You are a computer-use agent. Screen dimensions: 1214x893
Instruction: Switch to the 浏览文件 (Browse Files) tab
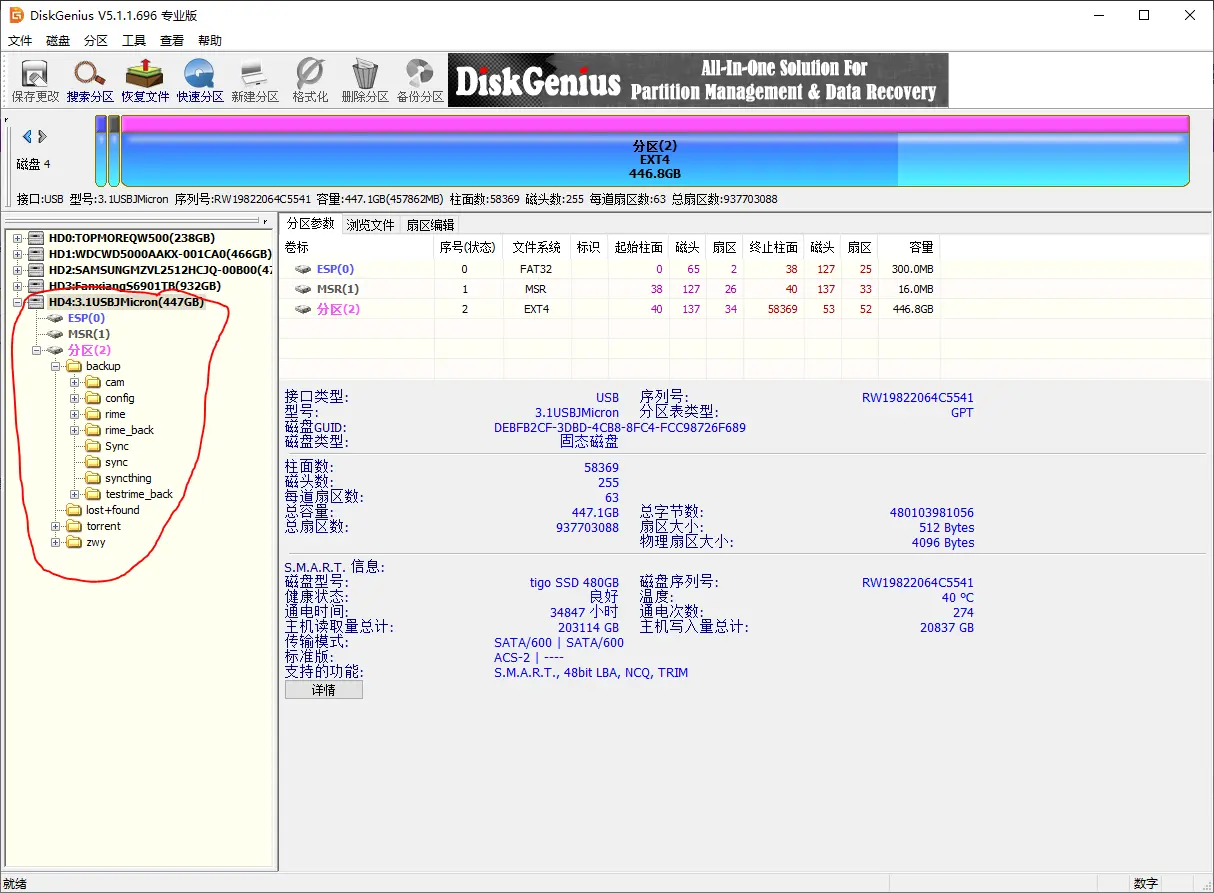[370, 225]
